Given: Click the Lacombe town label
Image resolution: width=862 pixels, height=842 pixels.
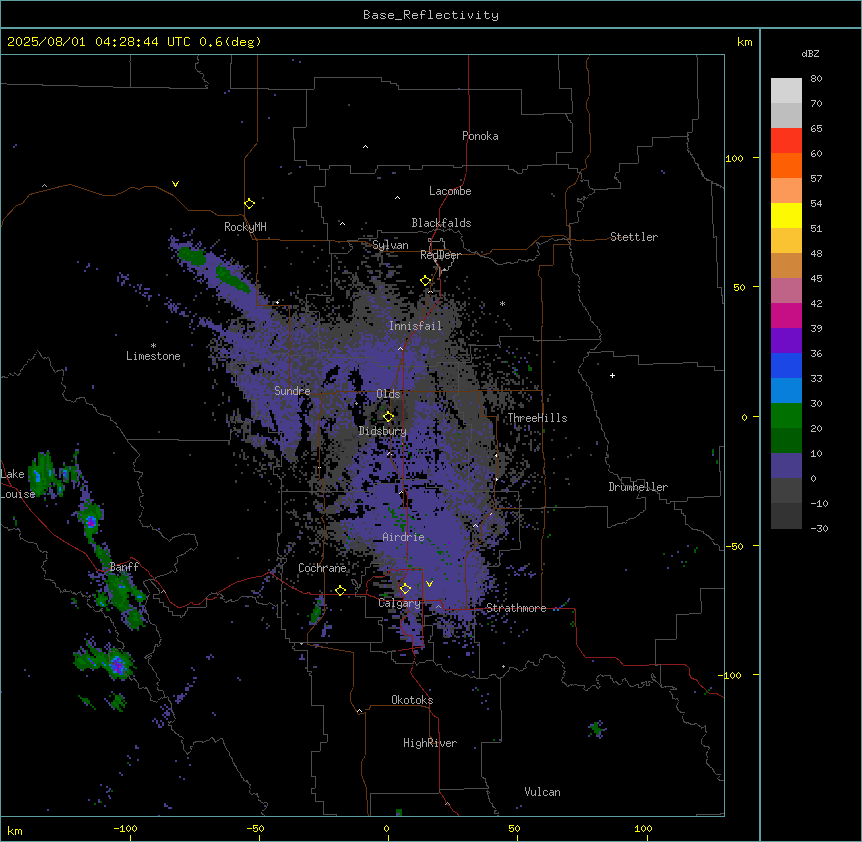Looking at the screenshot, I should tap(450, 191).
